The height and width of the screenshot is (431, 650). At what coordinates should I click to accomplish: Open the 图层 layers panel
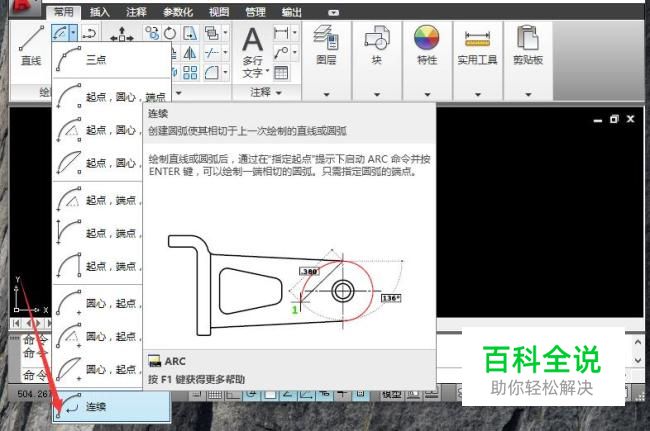(x=326, y=45)
